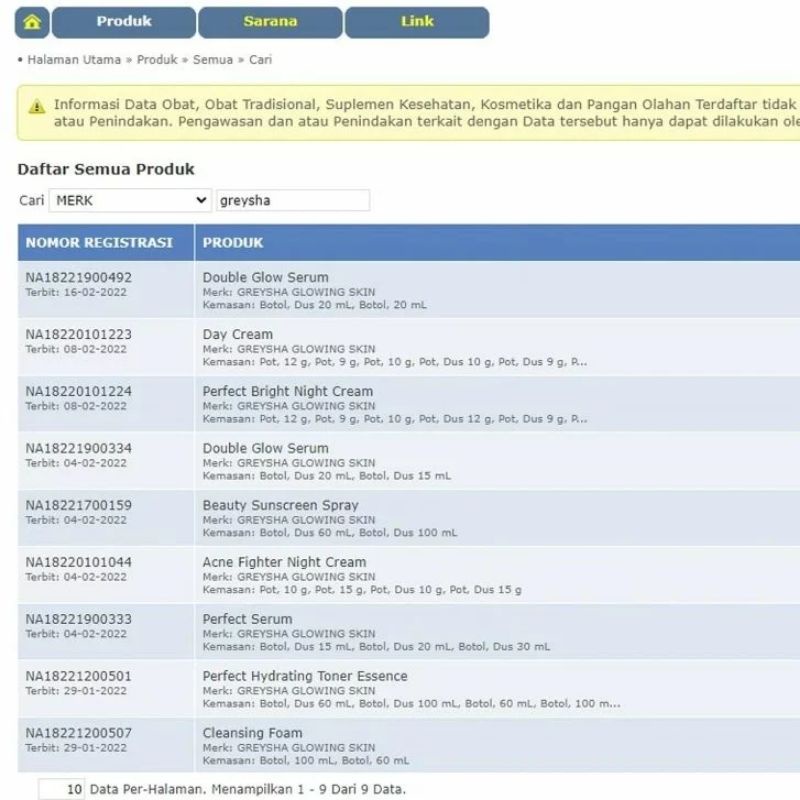The image size is (800, 800).
Task: Select registration number NA18221700159
Action: click(79, 505)
